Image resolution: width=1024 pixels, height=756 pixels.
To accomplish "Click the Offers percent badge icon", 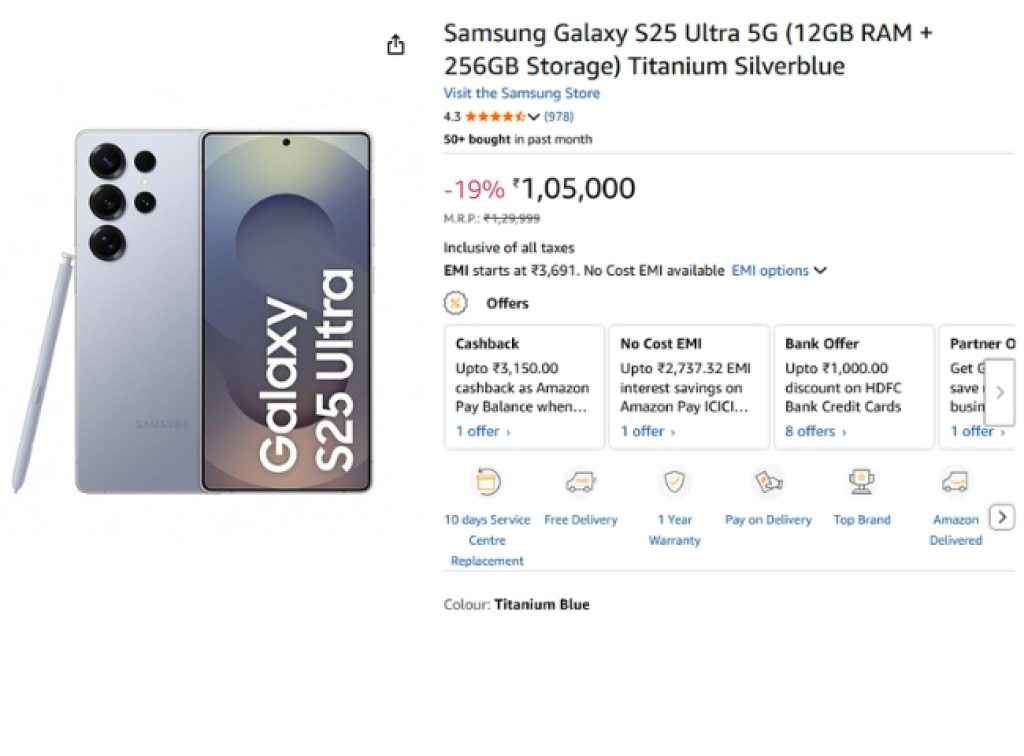I will pos(456,302).
